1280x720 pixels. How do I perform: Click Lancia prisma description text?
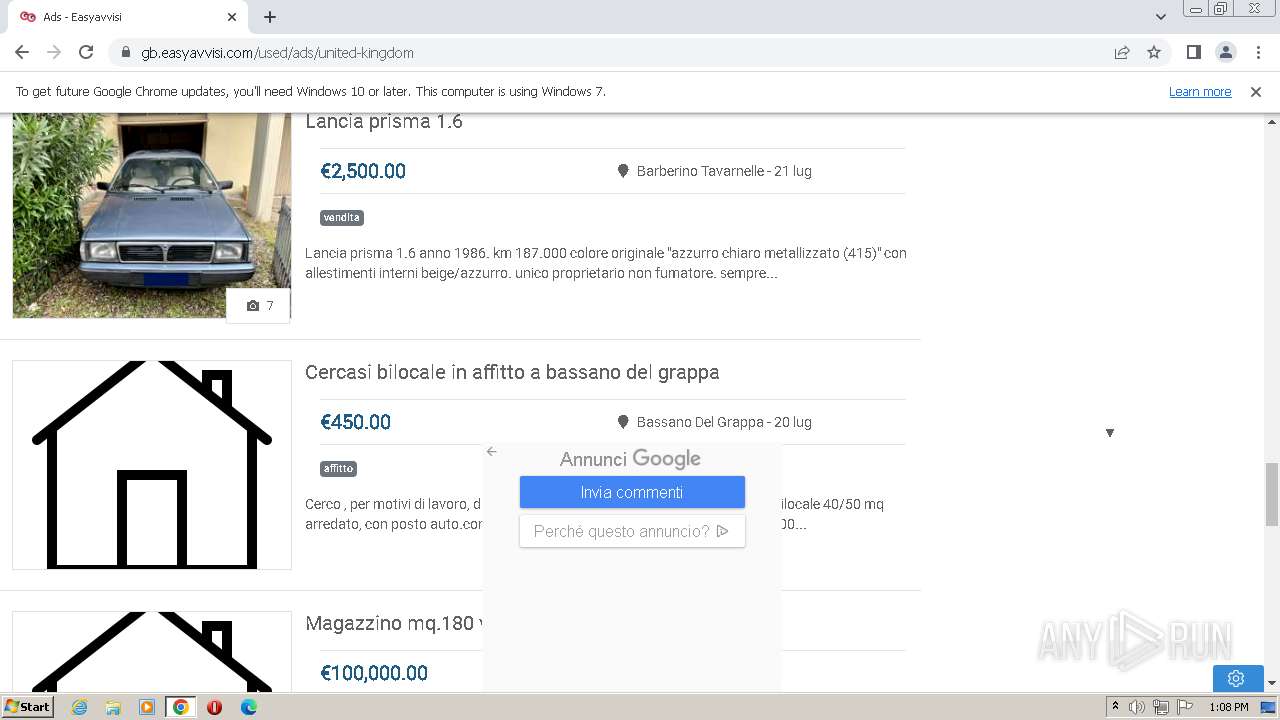point(606,263)
